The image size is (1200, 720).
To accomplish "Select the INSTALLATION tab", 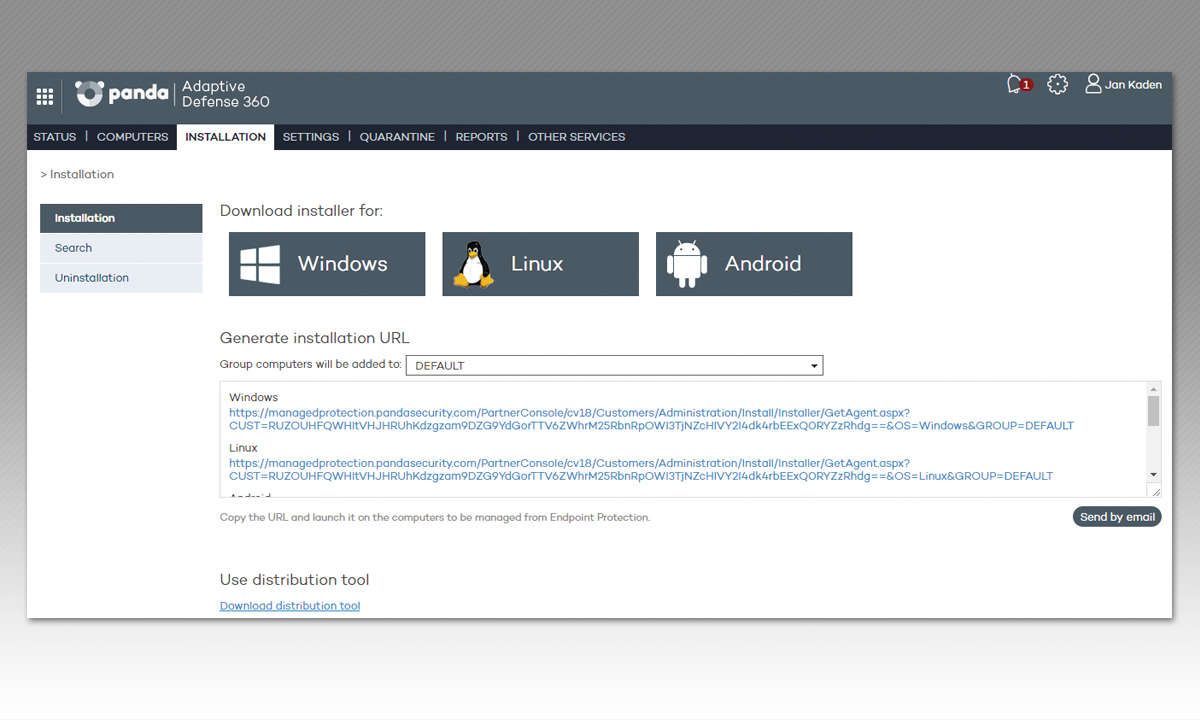I will 226,137.
